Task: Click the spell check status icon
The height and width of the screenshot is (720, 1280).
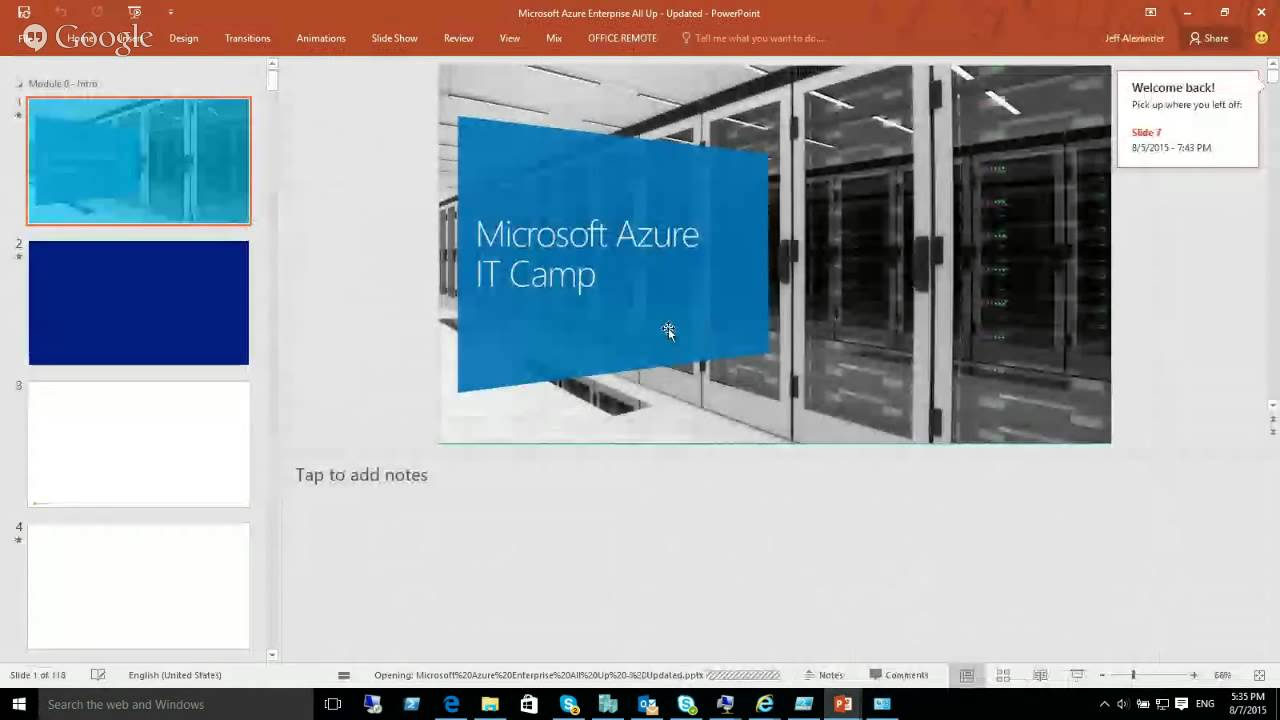Action: (x=98, y=675)
